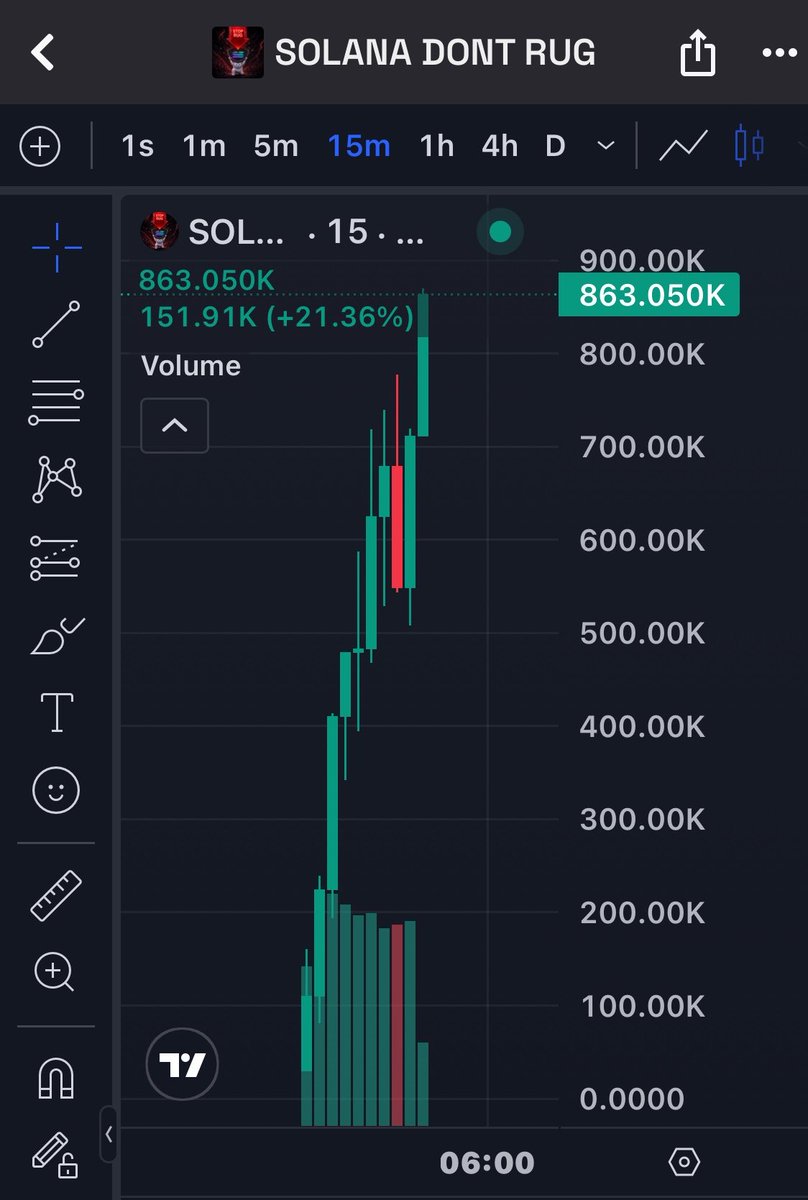The image size is (808, 1200).
Task: Tap the 863.050K current price label
Action: coord(648,295)
